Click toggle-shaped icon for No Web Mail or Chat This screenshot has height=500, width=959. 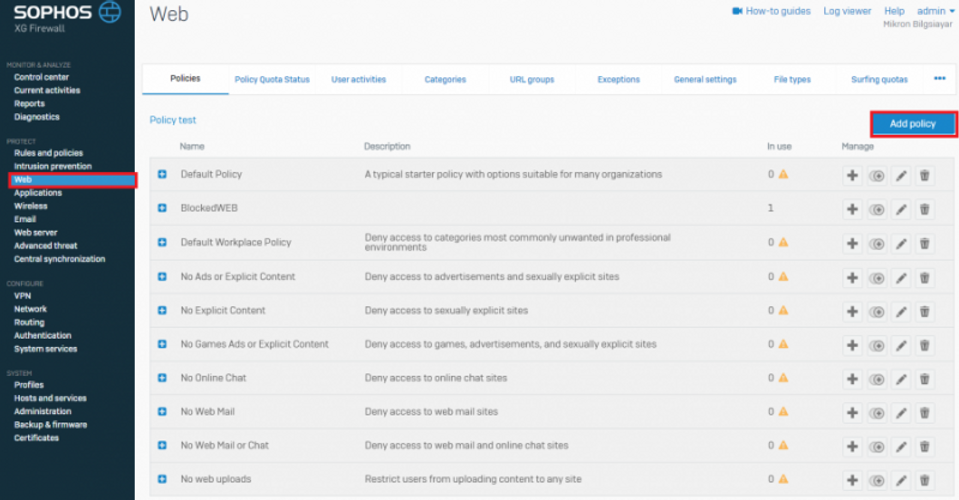(877, 446)
